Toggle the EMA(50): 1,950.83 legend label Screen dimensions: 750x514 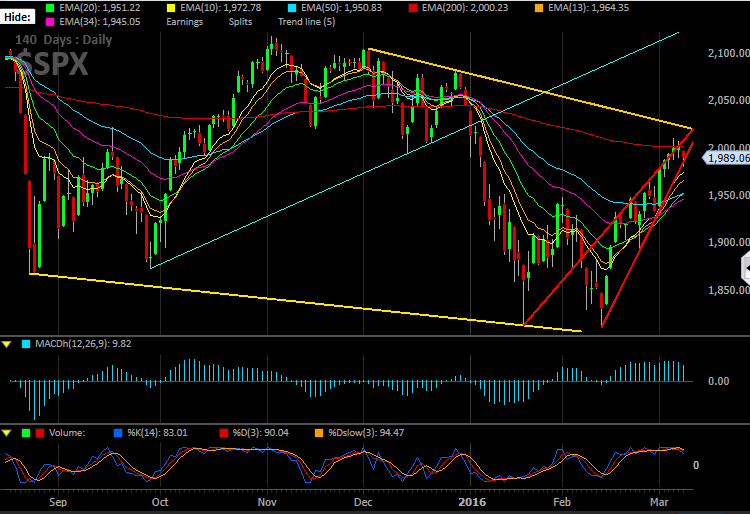click(x=342, y=8)
